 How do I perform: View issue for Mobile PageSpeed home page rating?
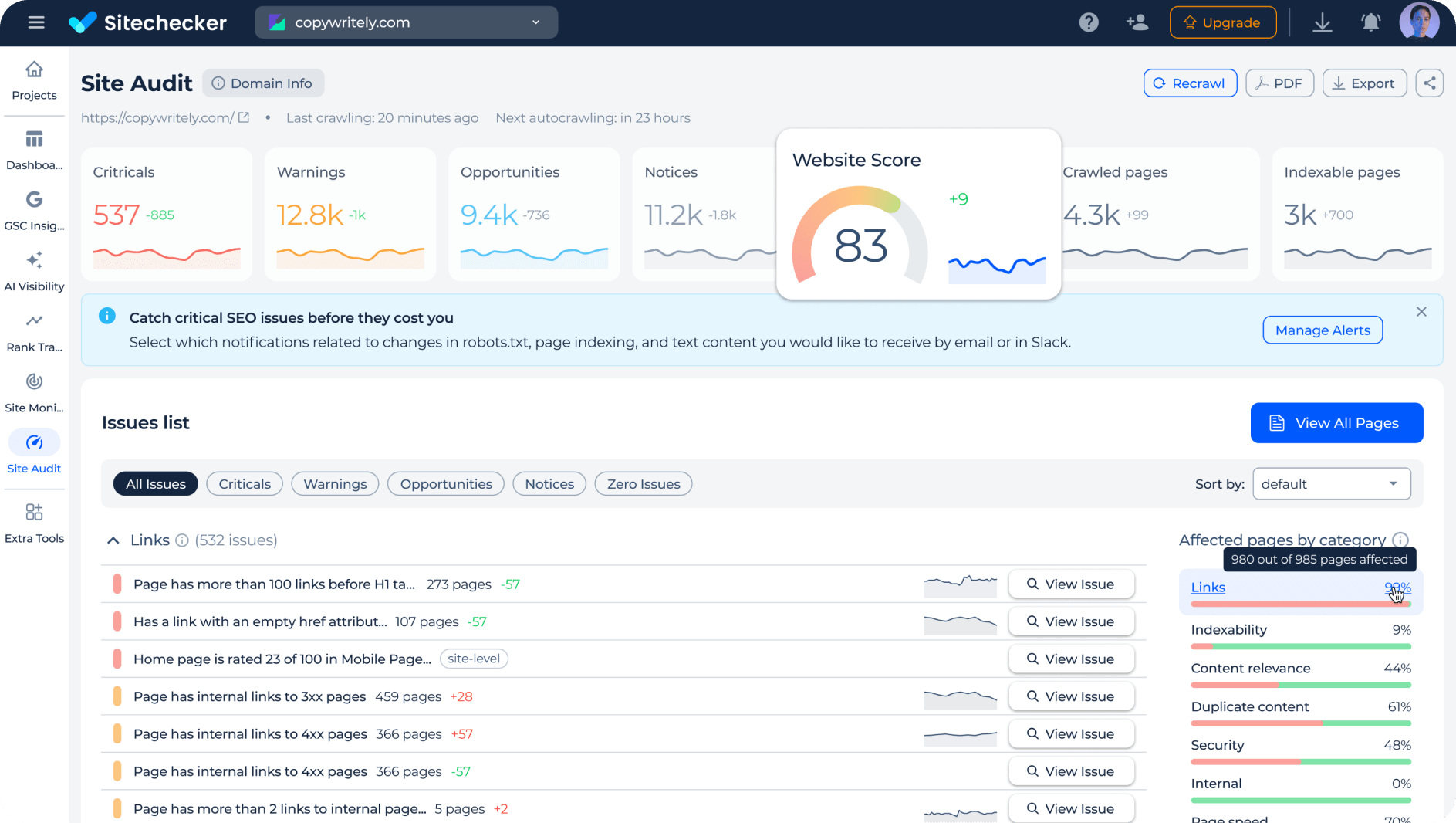click(x=1071, y=659)
